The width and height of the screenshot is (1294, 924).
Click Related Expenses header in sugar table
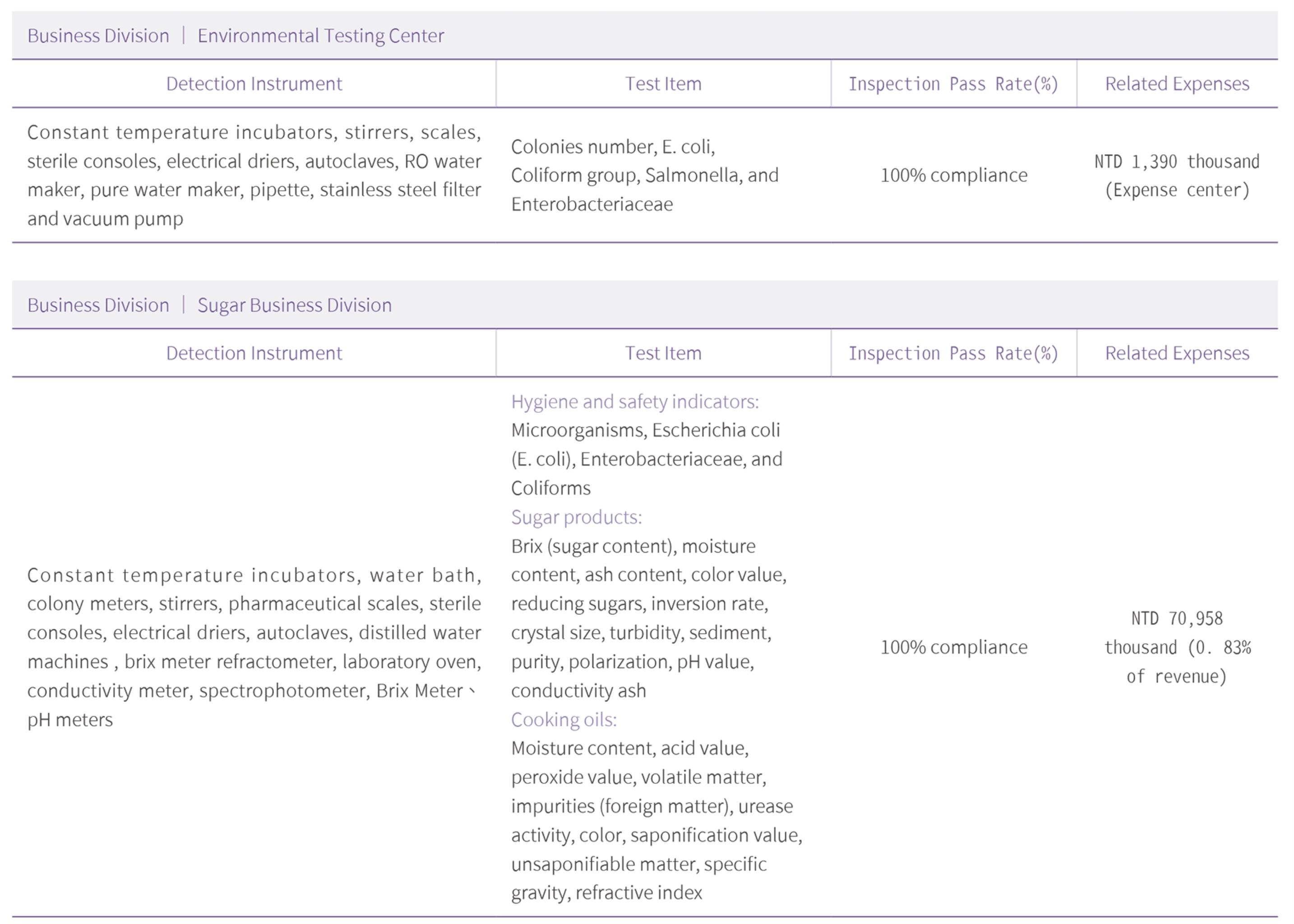(1177, 353)
